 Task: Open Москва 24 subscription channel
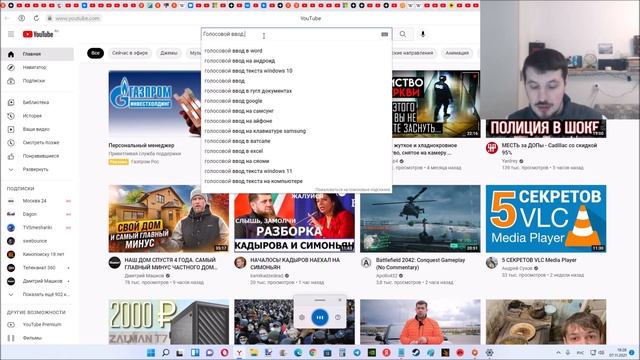[37, 201]
